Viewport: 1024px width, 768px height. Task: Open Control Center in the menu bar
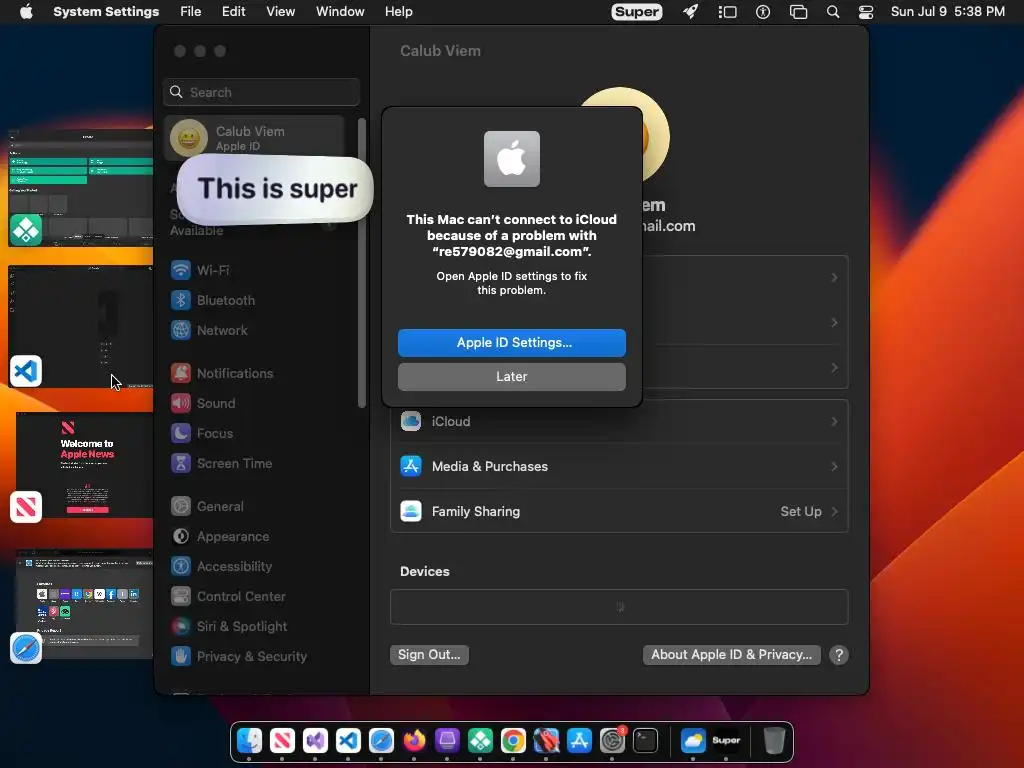click(x=866, y=12)
